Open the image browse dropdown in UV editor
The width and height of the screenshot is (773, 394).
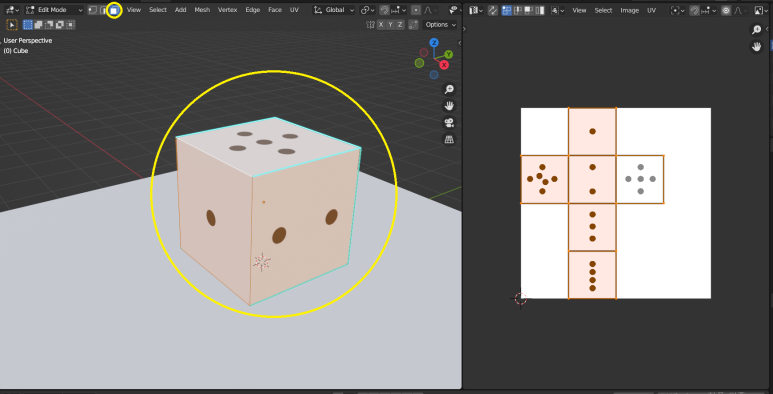tap(761, 10)
